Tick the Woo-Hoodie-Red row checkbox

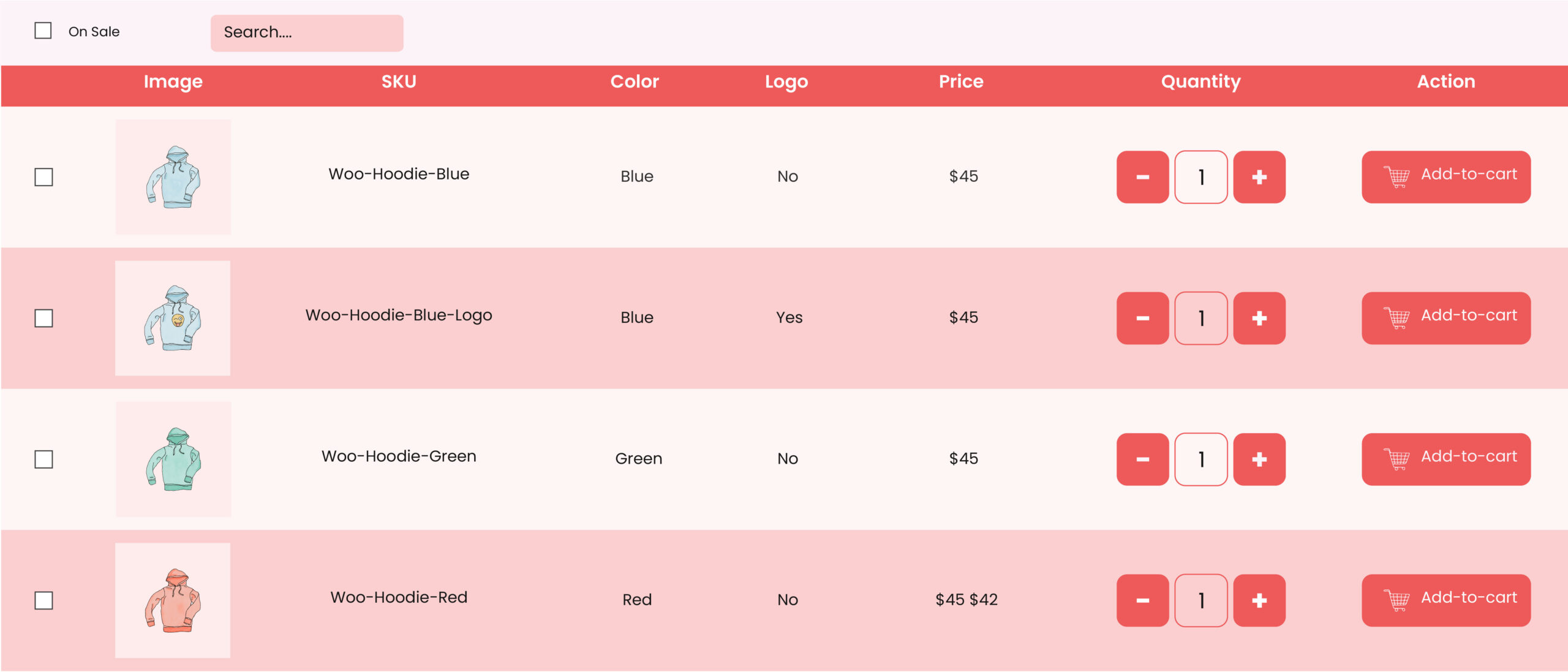[x=43, y=600]
